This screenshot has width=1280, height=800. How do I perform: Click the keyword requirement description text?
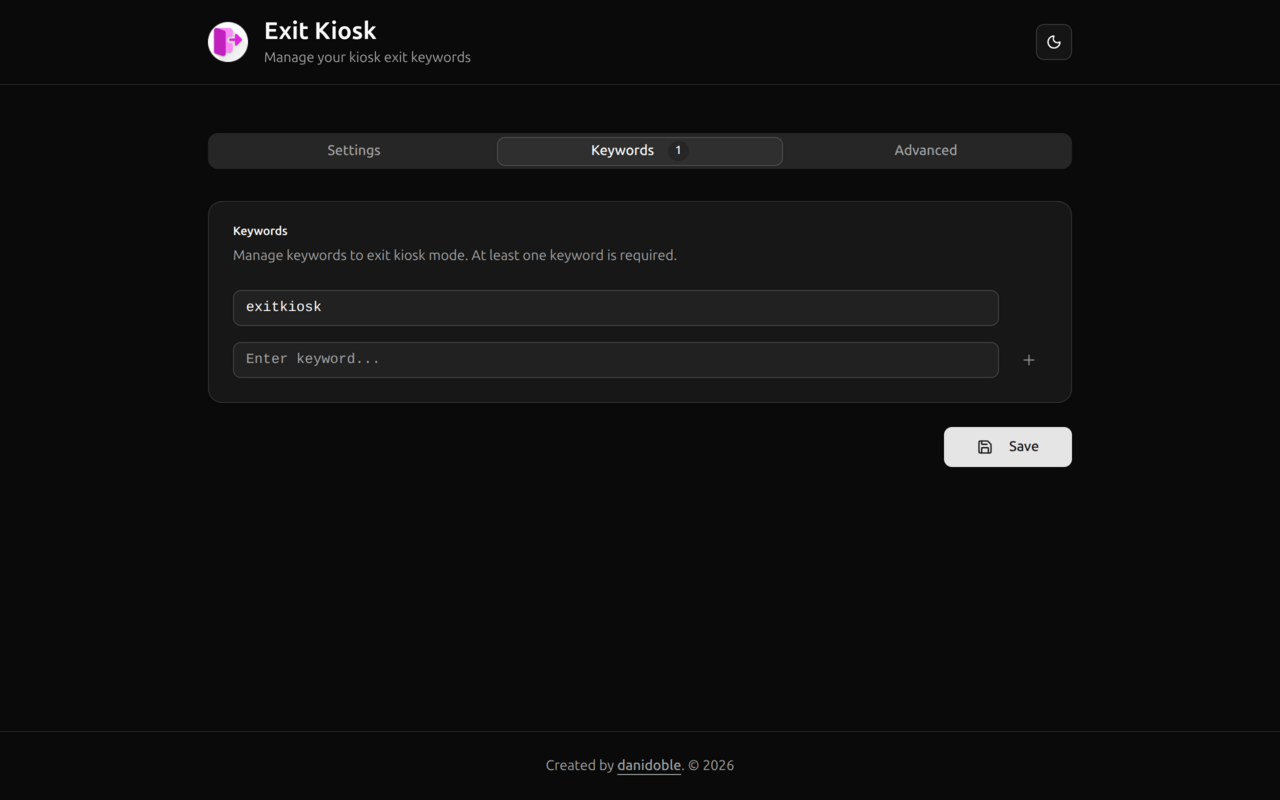(454, 256)
